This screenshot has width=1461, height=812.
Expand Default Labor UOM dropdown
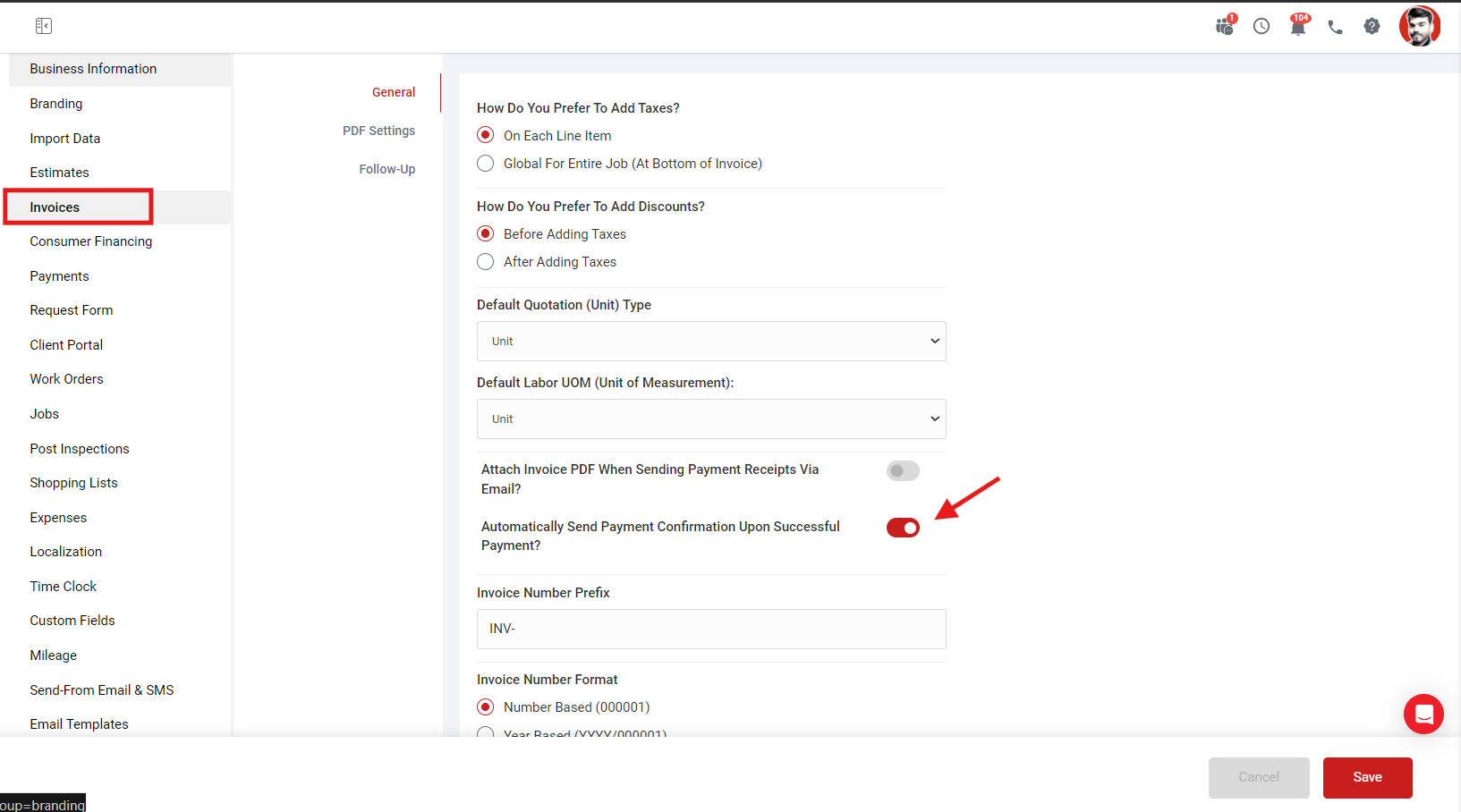tap(711, 419)
